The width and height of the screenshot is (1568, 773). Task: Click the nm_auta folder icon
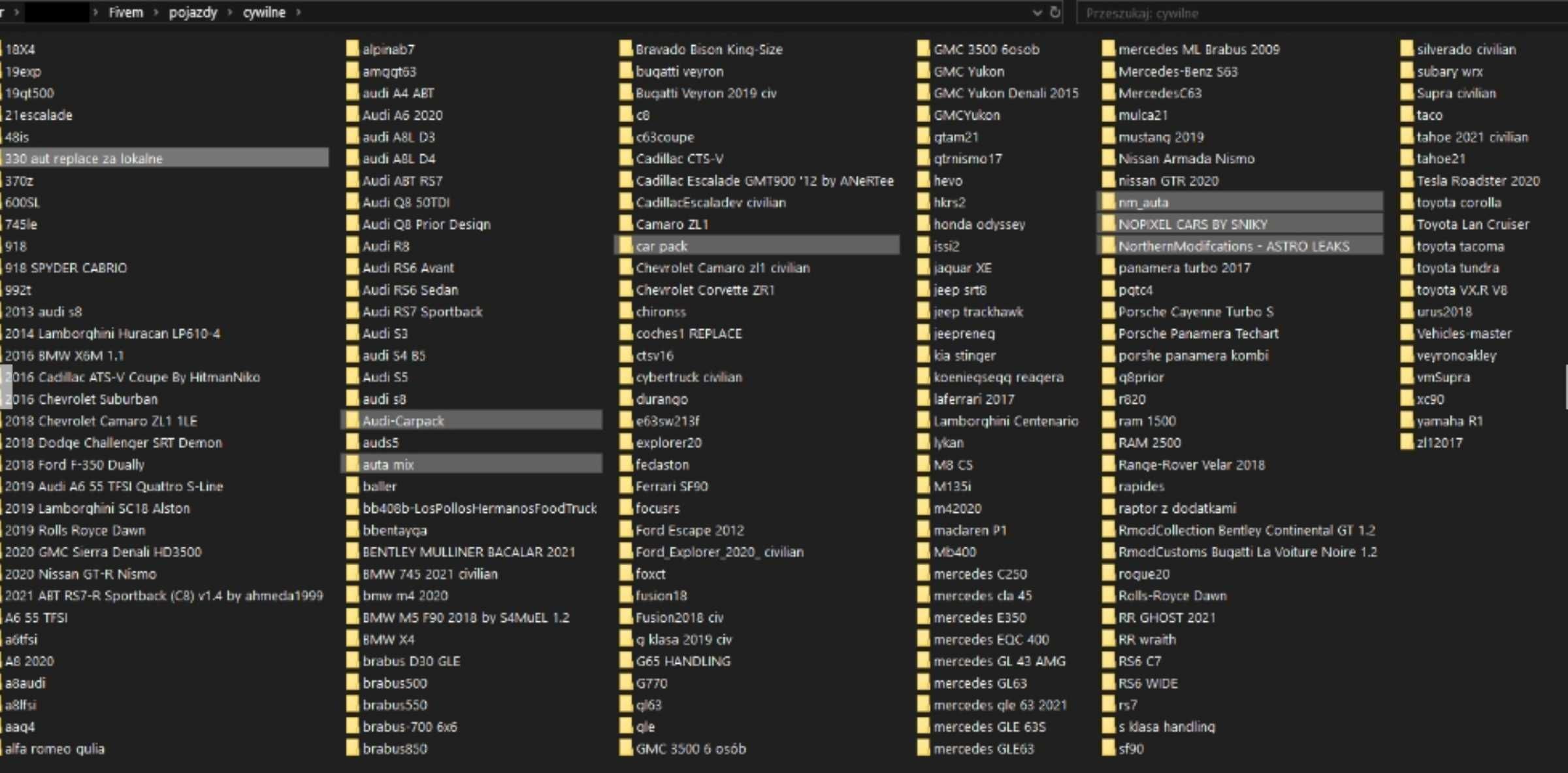coord(1109,202)
